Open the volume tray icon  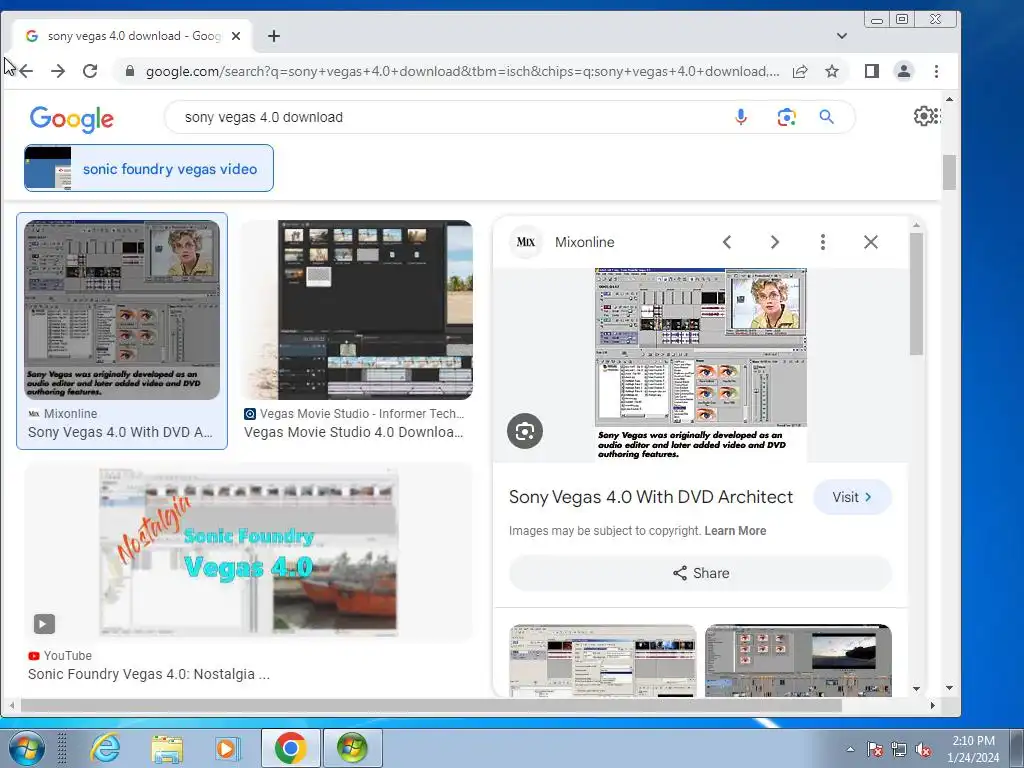(x=923, y=749)
